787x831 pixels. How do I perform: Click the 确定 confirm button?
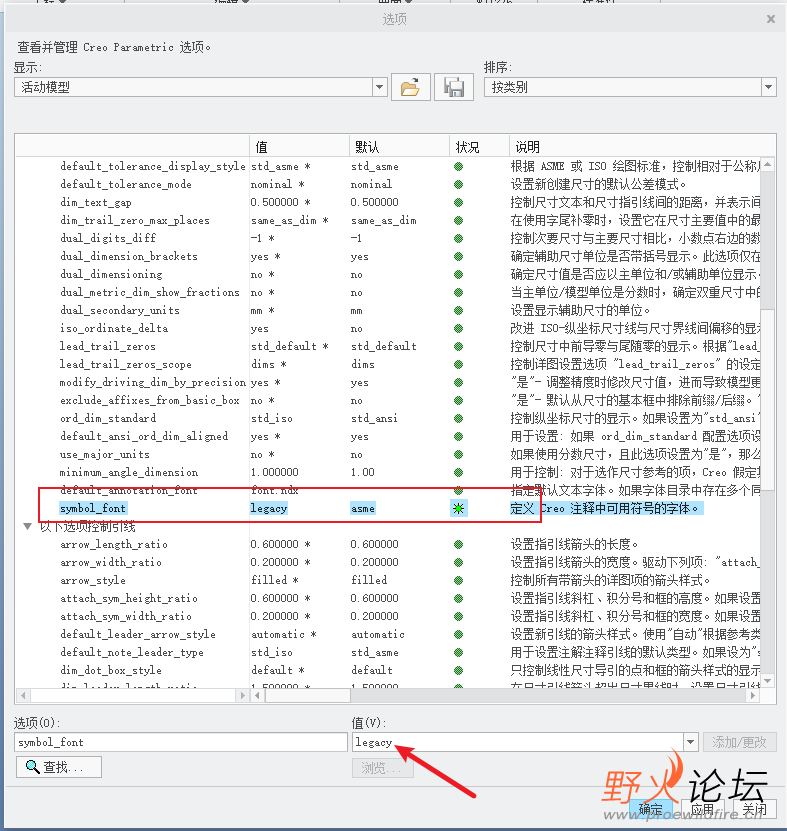click(x=650, y=809)
